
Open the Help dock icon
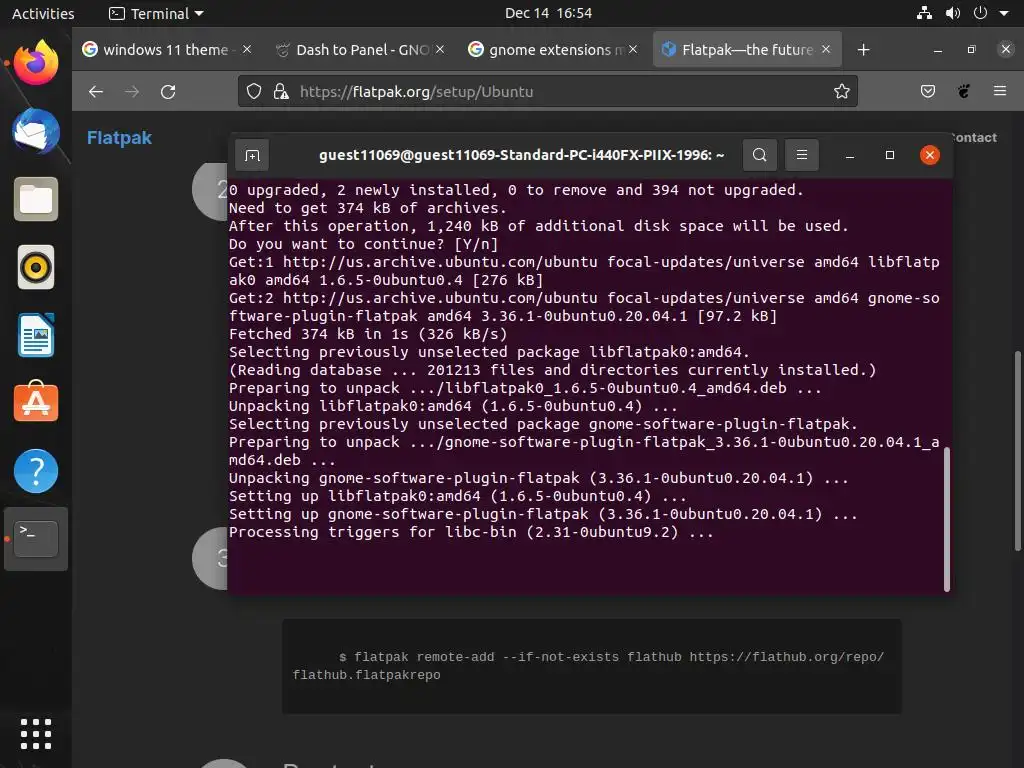(x=36, y=471)
